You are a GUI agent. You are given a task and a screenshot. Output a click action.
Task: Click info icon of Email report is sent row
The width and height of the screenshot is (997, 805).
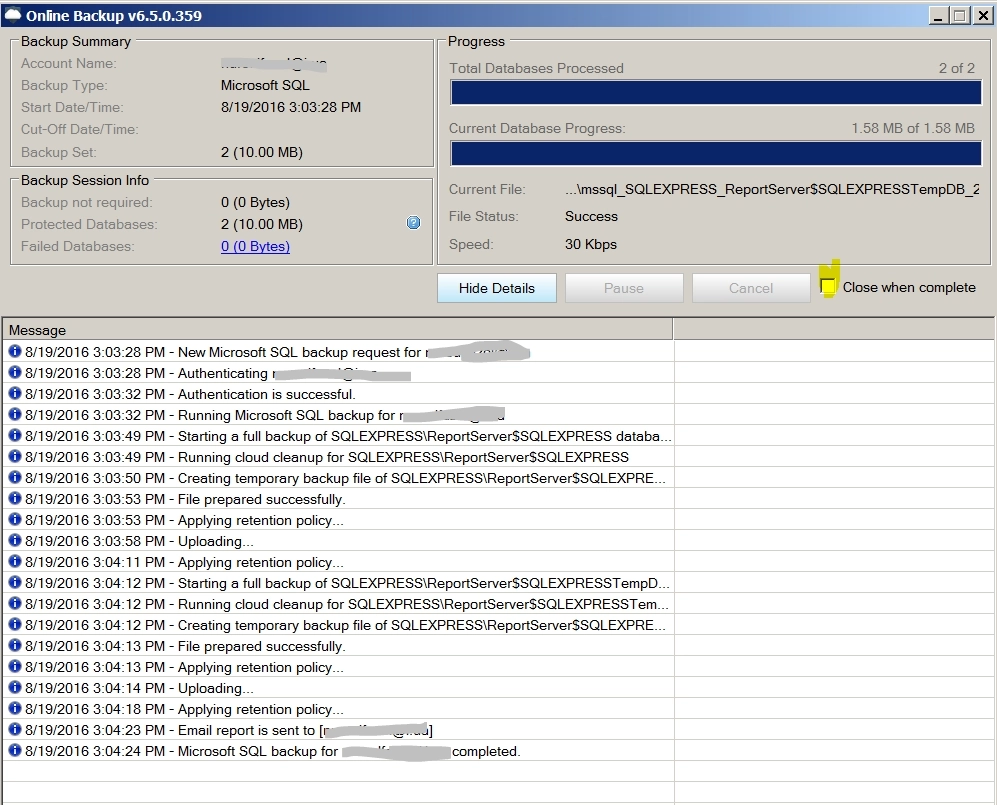[15, 729]
